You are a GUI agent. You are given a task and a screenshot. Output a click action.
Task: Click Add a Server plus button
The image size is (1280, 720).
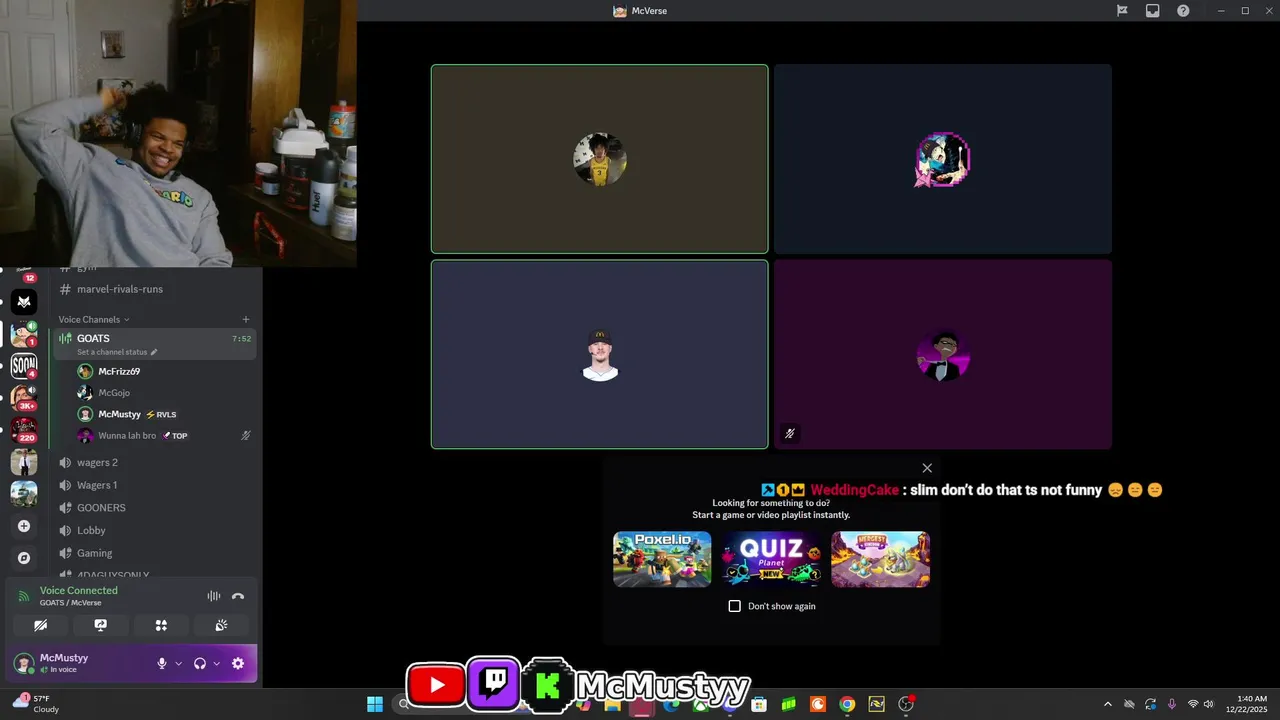pyautogui.click(x=24, y=526)
